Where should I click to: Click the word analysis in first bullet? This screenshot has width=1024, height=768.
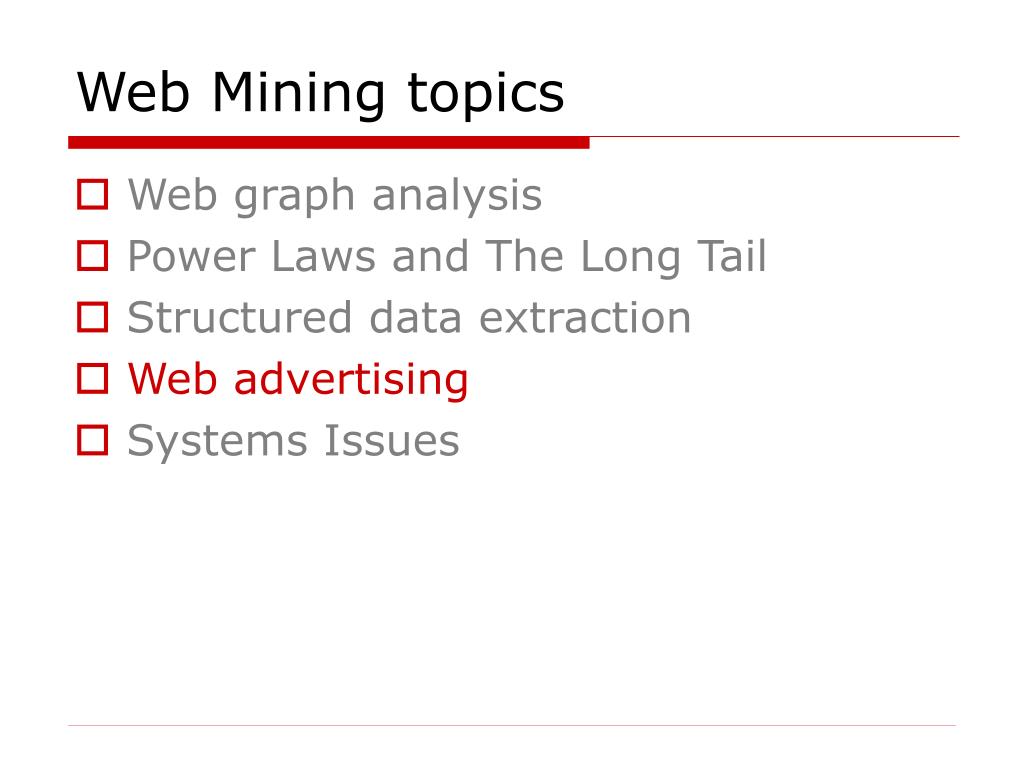pyautogui.click(x=457, y=196)
